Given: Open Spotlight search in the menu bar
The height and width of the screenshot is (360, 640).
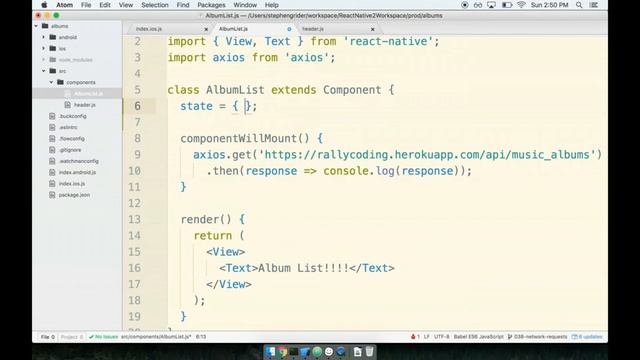Looking at the screenshot, I should [579, 5].
